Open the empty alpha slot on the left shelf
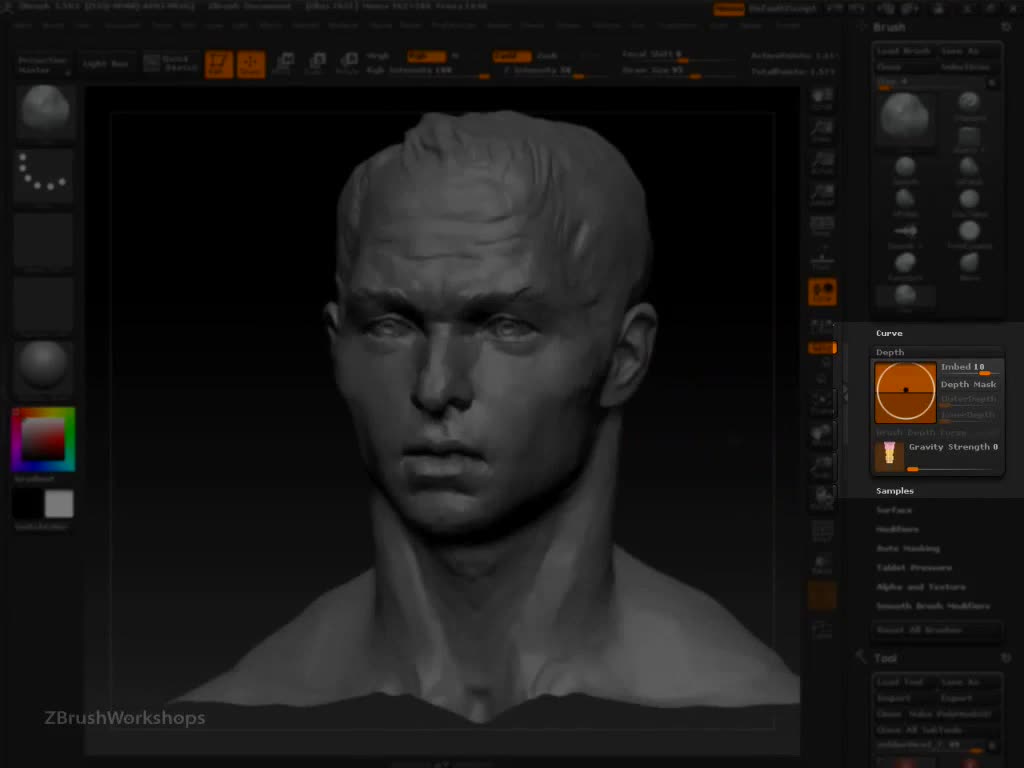Viewport: 1024px width, 768px height. coord(43,241)
